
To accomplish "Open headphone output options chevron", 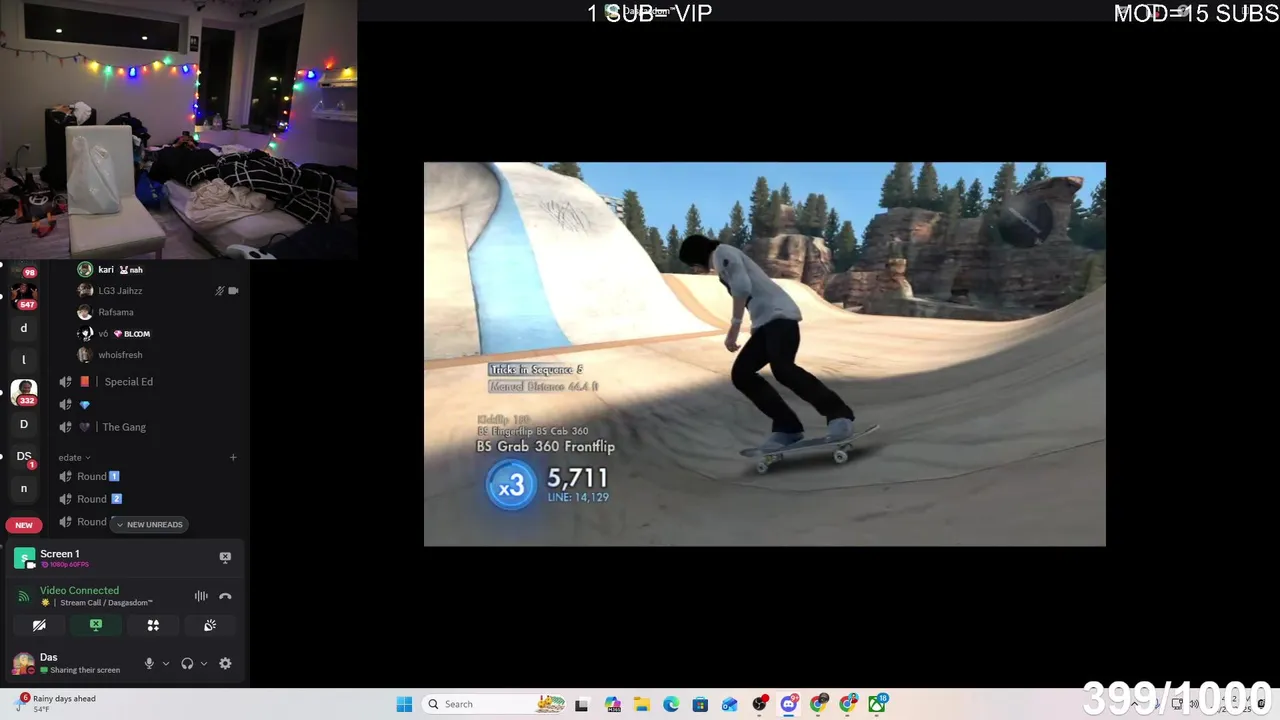I will tap(204, 663).
